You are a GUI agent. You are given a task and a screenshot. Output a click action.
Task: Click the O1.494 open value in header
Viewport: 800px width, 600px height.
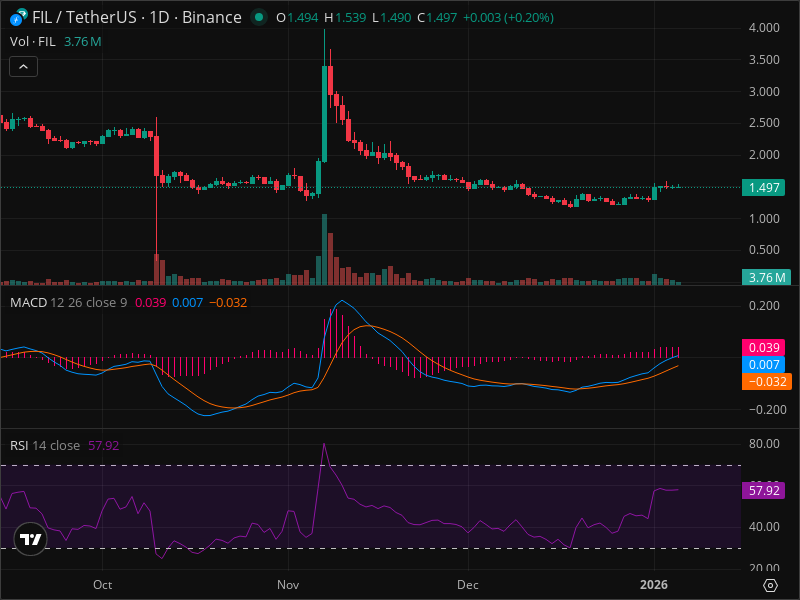pos(297,18)
